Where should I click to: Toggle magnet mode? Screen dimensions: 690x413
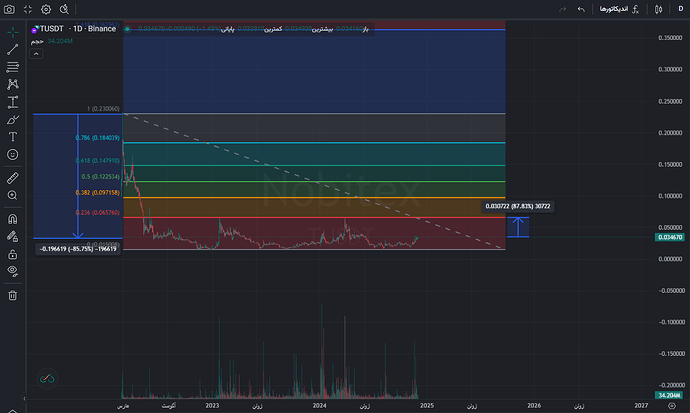tap(13, 219)
